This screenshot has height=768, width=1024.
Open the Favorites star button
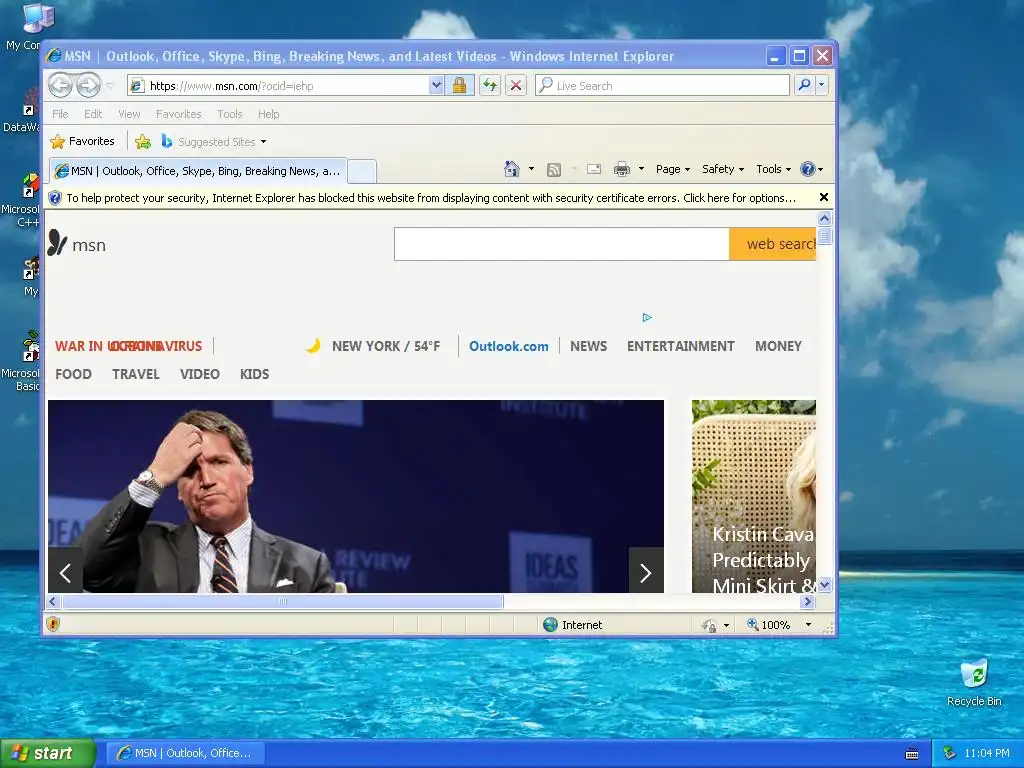tap(82, 141)
